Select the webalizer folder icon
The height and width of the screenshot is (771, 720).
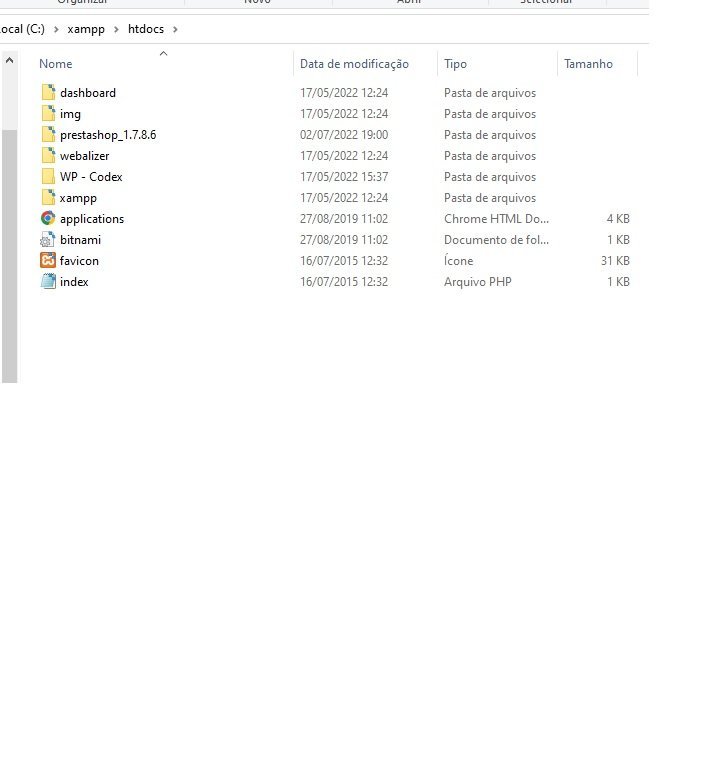coord(48,155)
